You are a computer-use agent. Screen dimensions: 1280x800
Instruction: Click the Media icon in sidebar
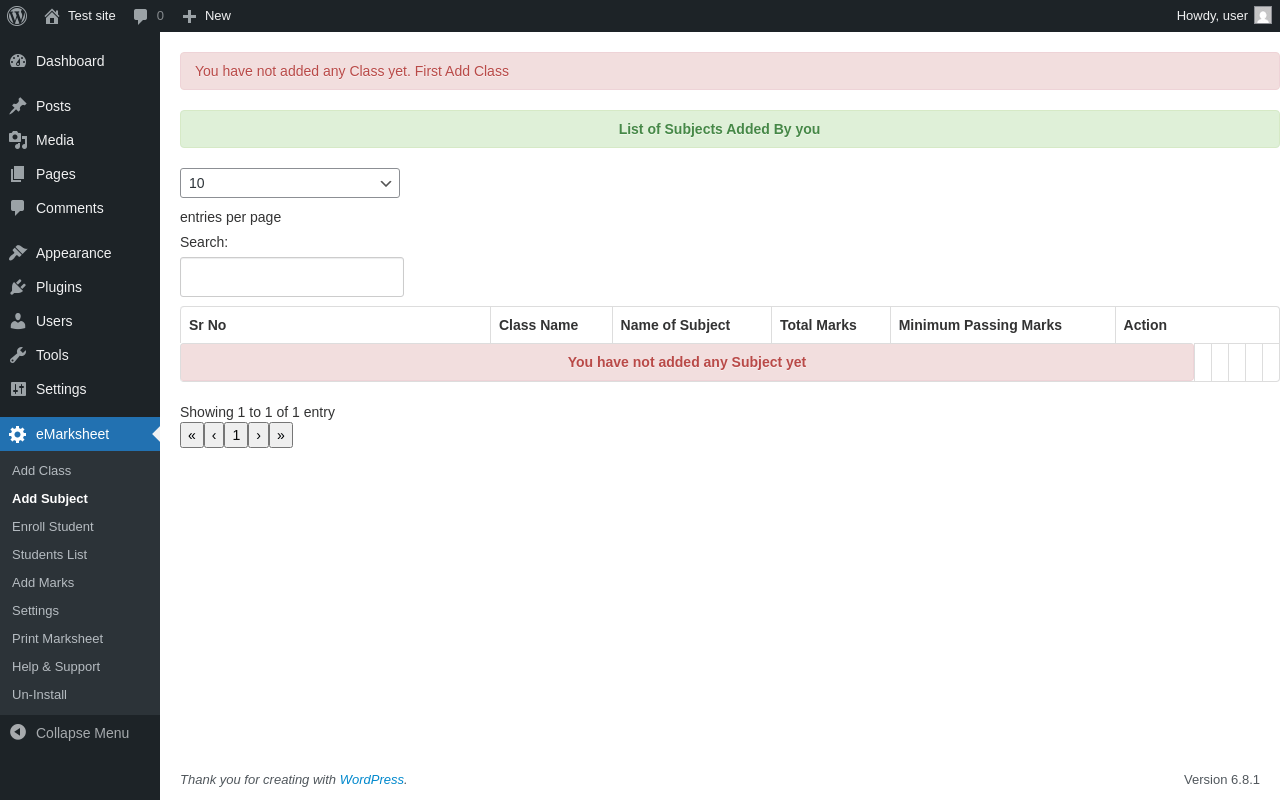18,140
